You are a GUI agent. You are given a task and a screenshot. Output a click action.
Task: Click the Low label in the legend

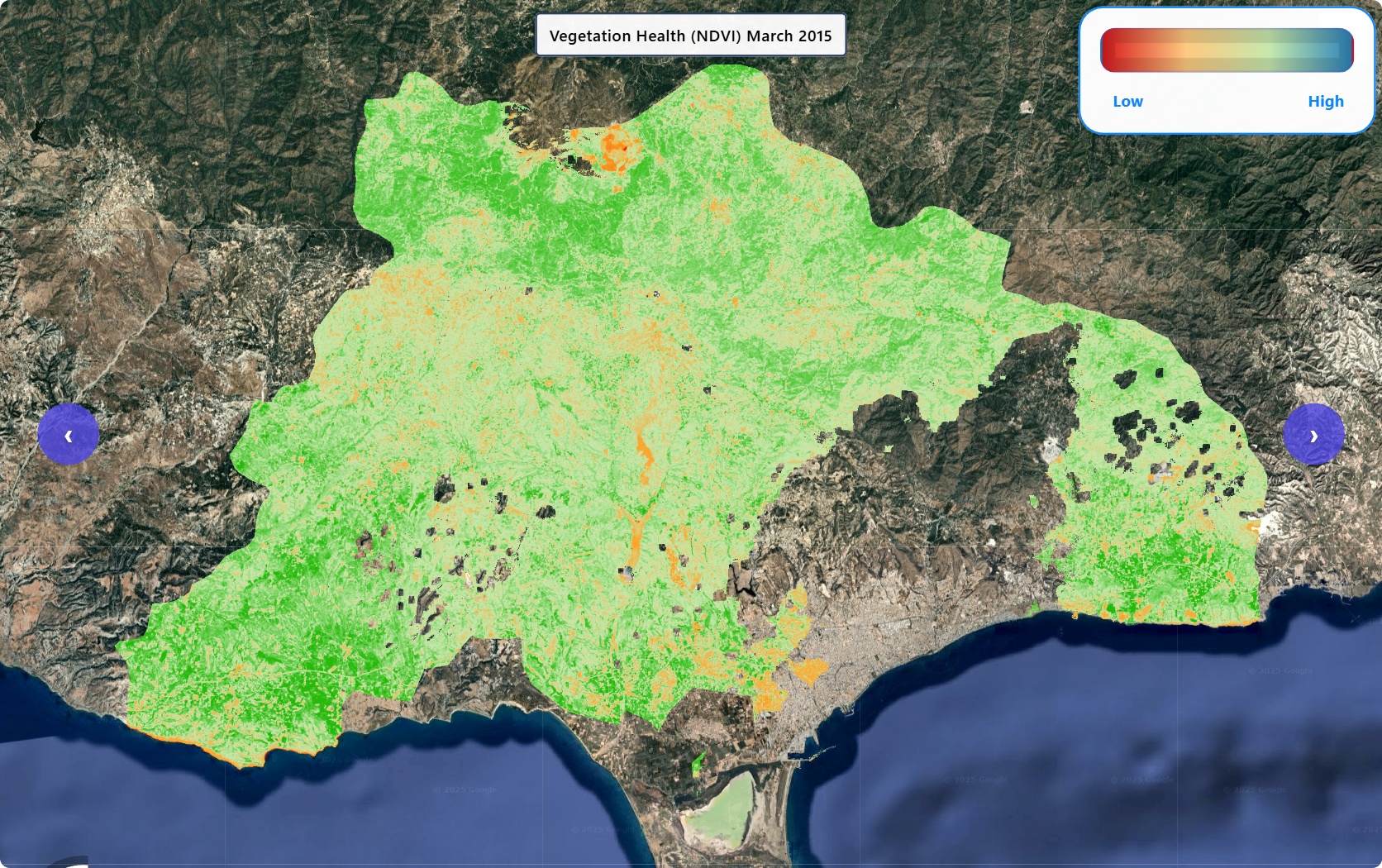[1127, 102]
